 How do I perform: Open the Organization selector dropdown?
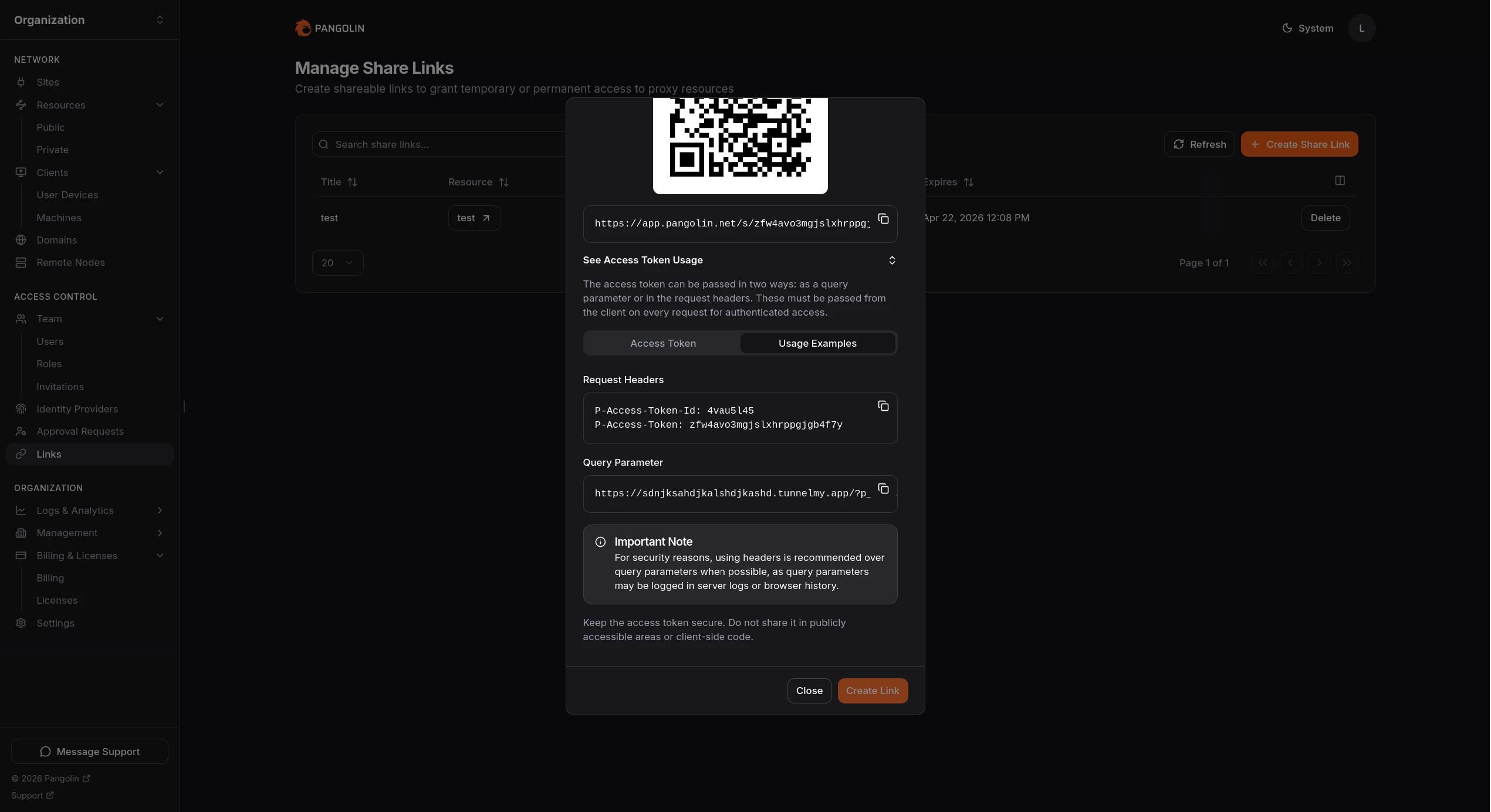coord(89,20)
